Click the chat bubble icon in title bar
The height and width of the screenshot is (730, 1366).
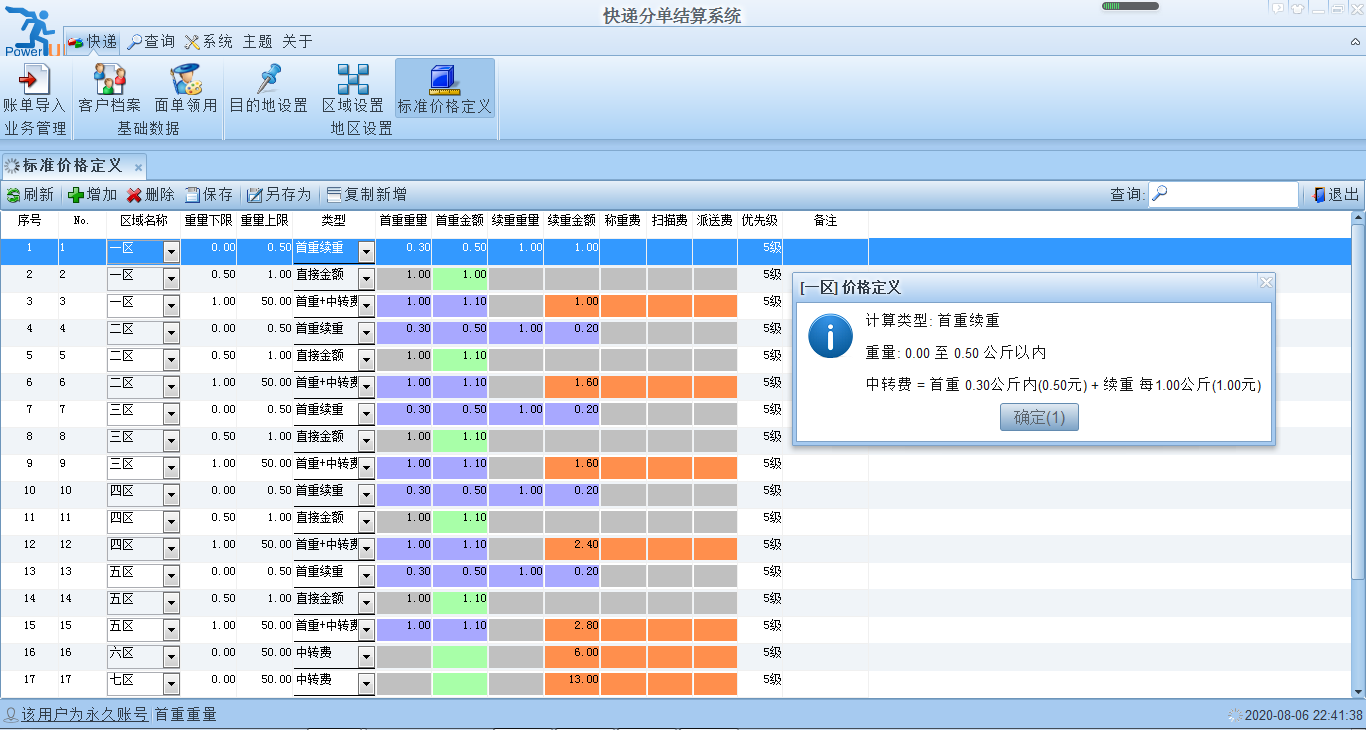(x=1278, y=7)
